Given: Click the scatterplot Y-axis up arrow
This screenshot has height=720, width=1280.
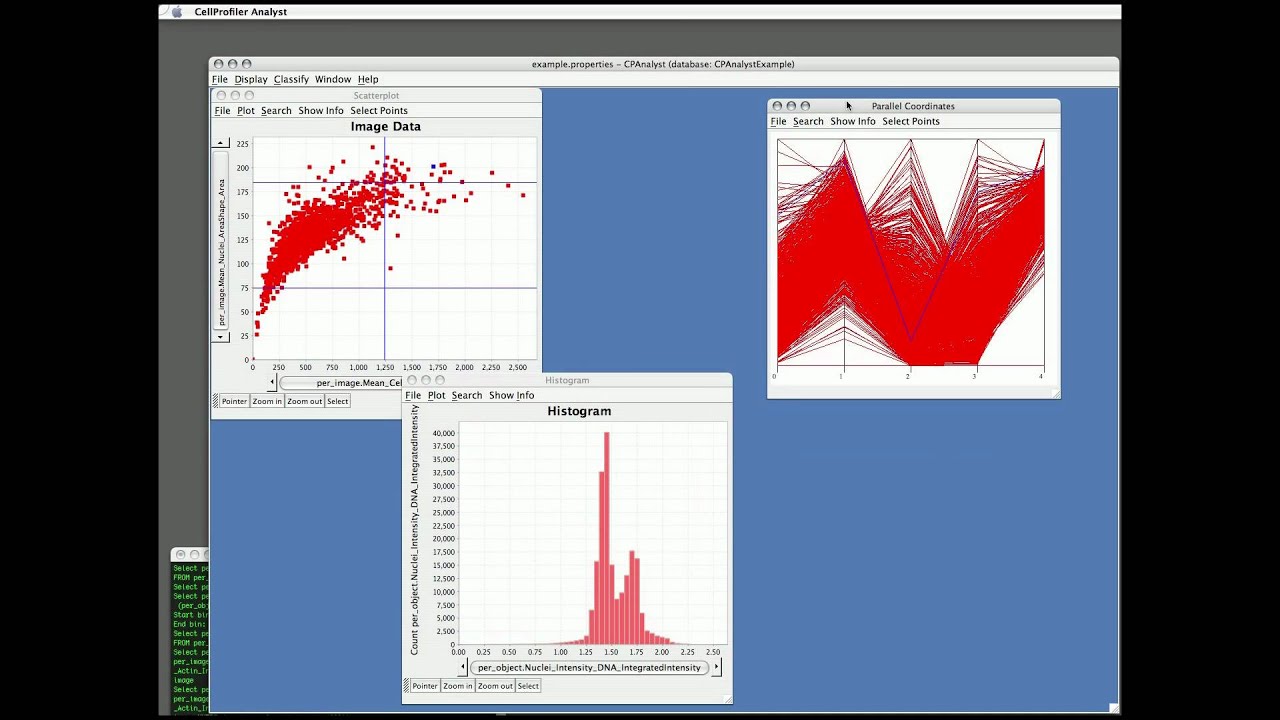Looking at the screenshot, I should [x=222, y=144].
